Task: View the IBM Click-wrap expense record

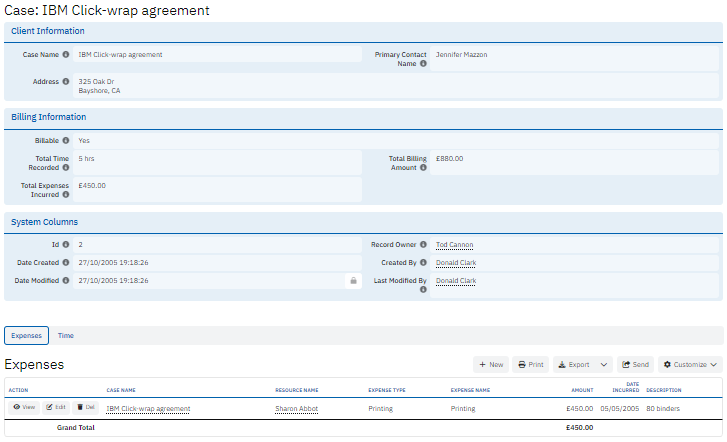Action: click(24, 408)
